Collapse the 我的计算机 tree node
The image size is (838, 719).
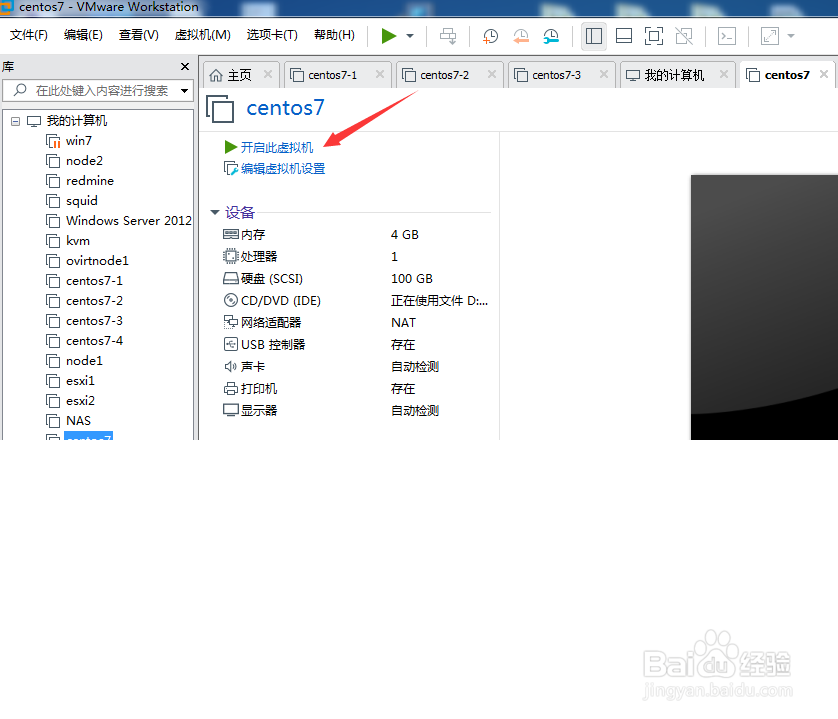(15, 121)
